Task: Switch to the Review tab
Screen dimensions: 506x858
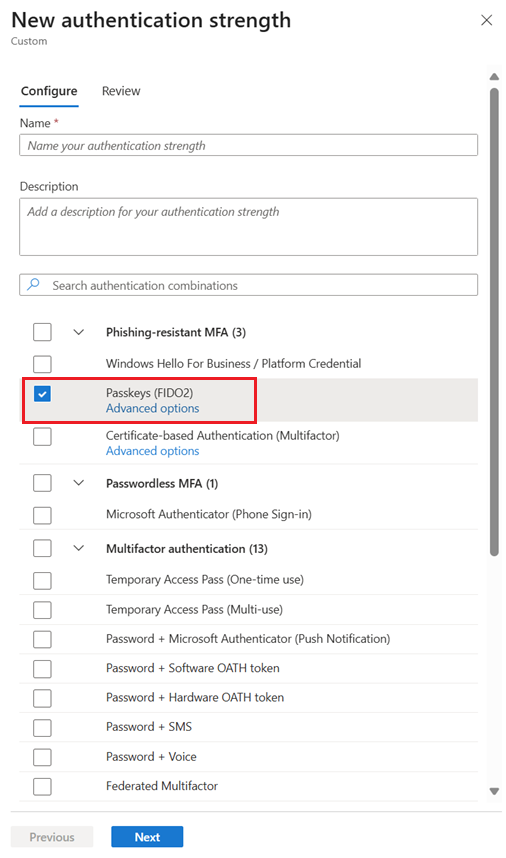Action: [x=121, y=91]
